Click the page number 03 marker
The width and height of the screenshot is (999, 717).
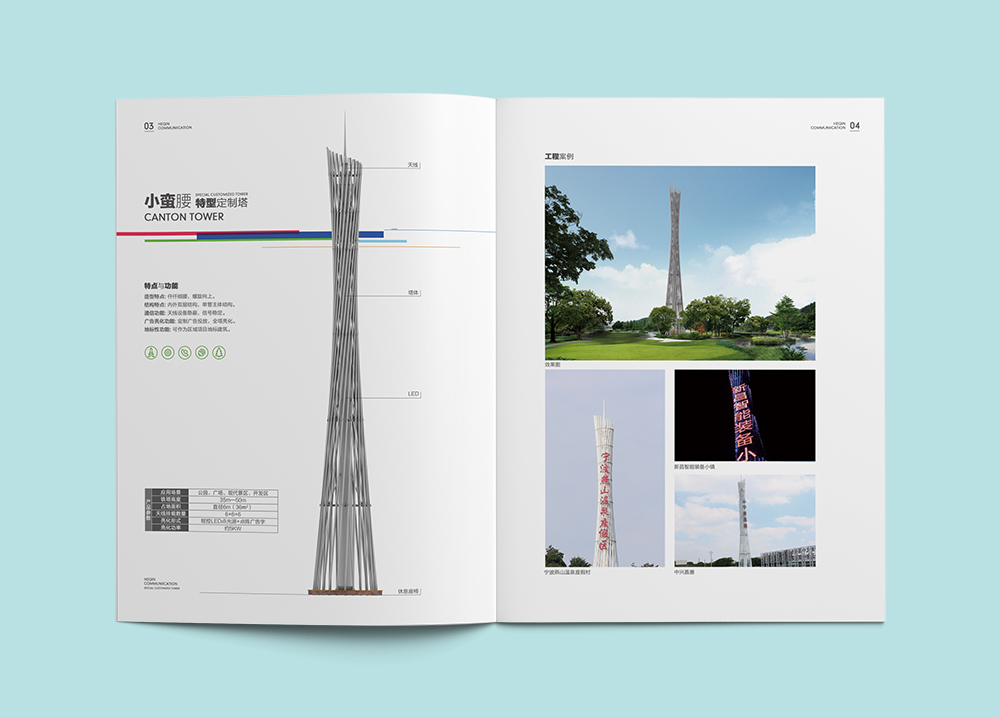[x=149, y=127]
